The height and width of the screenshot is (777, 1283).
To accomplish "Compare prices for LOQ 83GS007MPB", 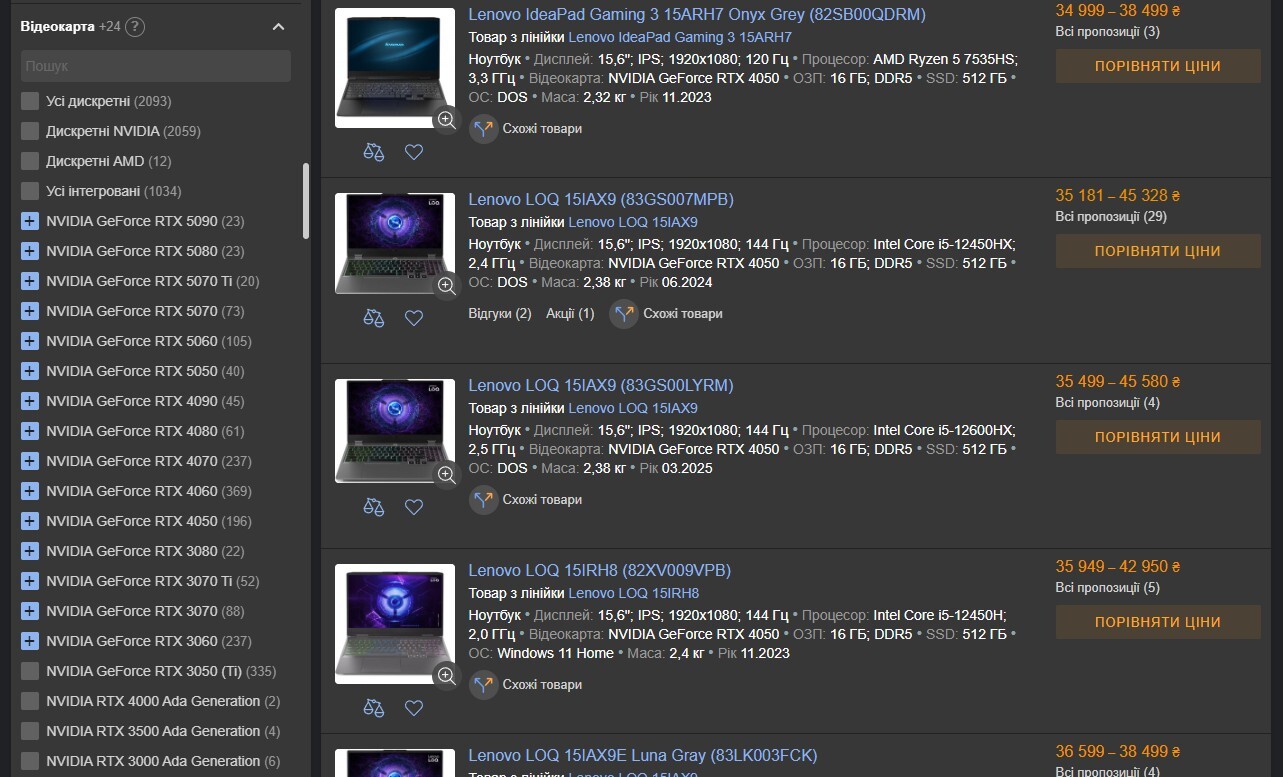I will tap(1158, 251).
